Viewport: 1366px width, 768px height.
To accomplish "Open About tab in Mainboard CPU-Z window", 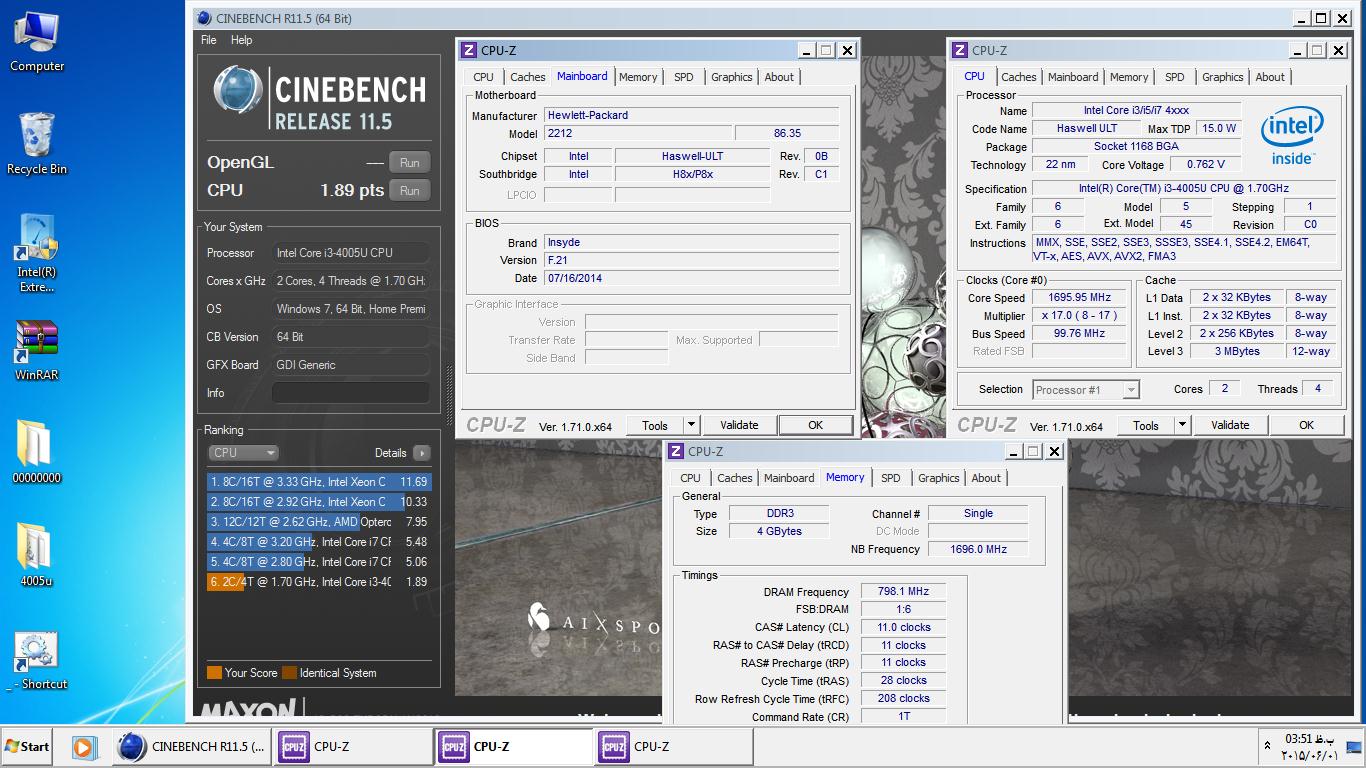I will click(x=779, y=77).
